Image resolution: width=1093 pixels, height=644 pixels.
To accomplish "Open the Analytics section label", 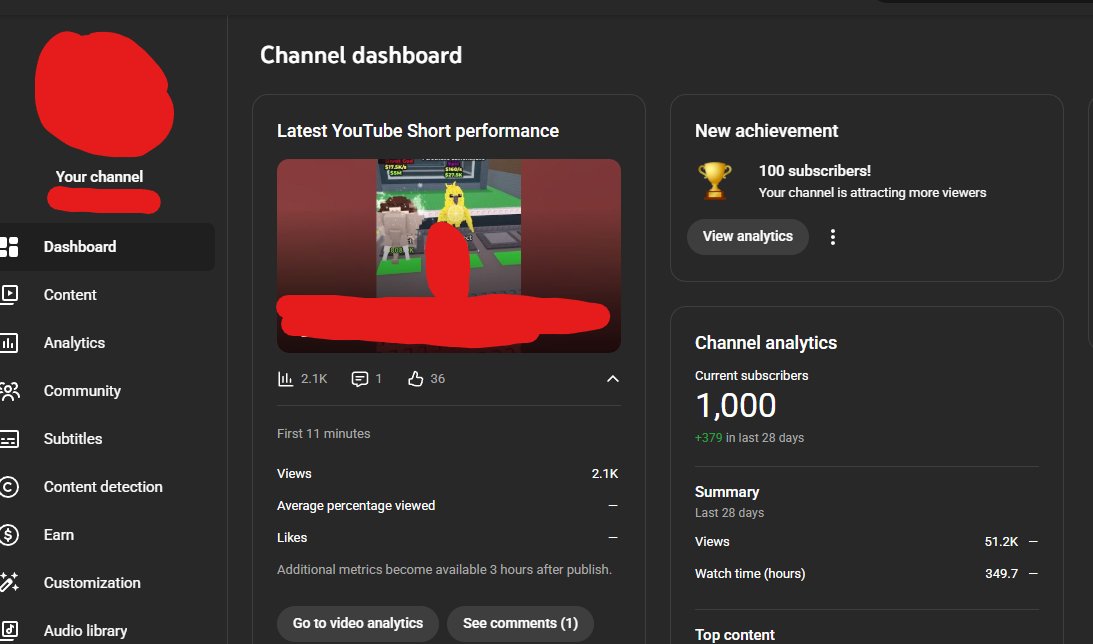I will 74,343.
